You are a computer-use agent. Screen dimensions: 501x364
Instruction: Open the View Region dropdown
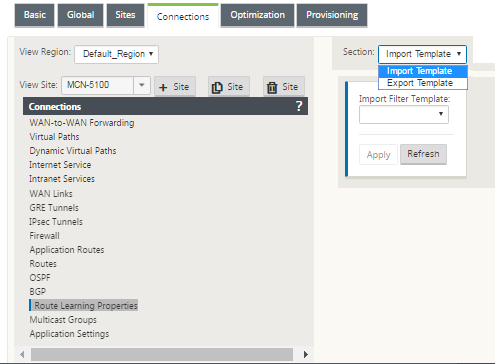click(116, 54)
